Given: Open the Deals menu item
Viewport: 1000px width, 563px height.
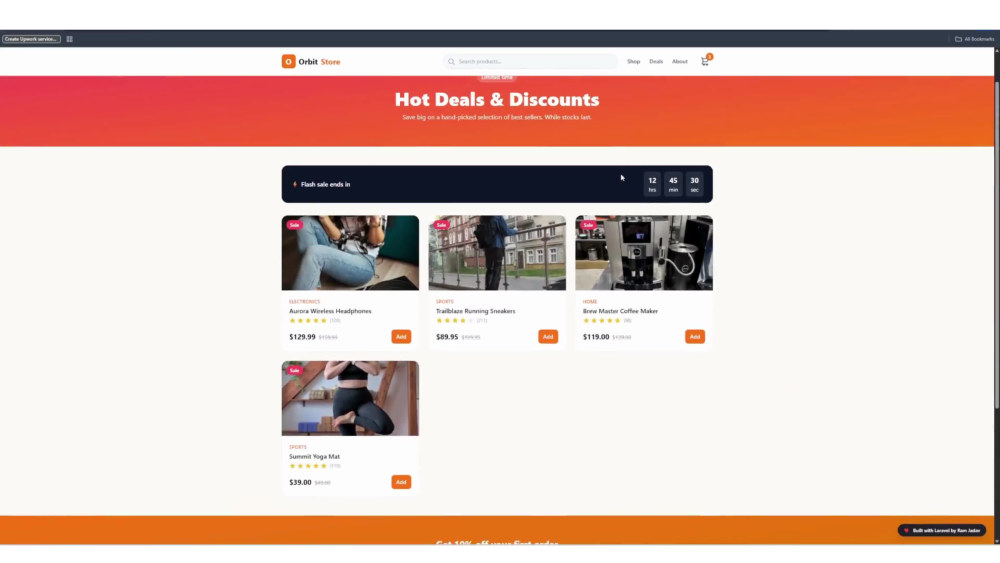Looking at the screenshot, I should pos(656,62).
